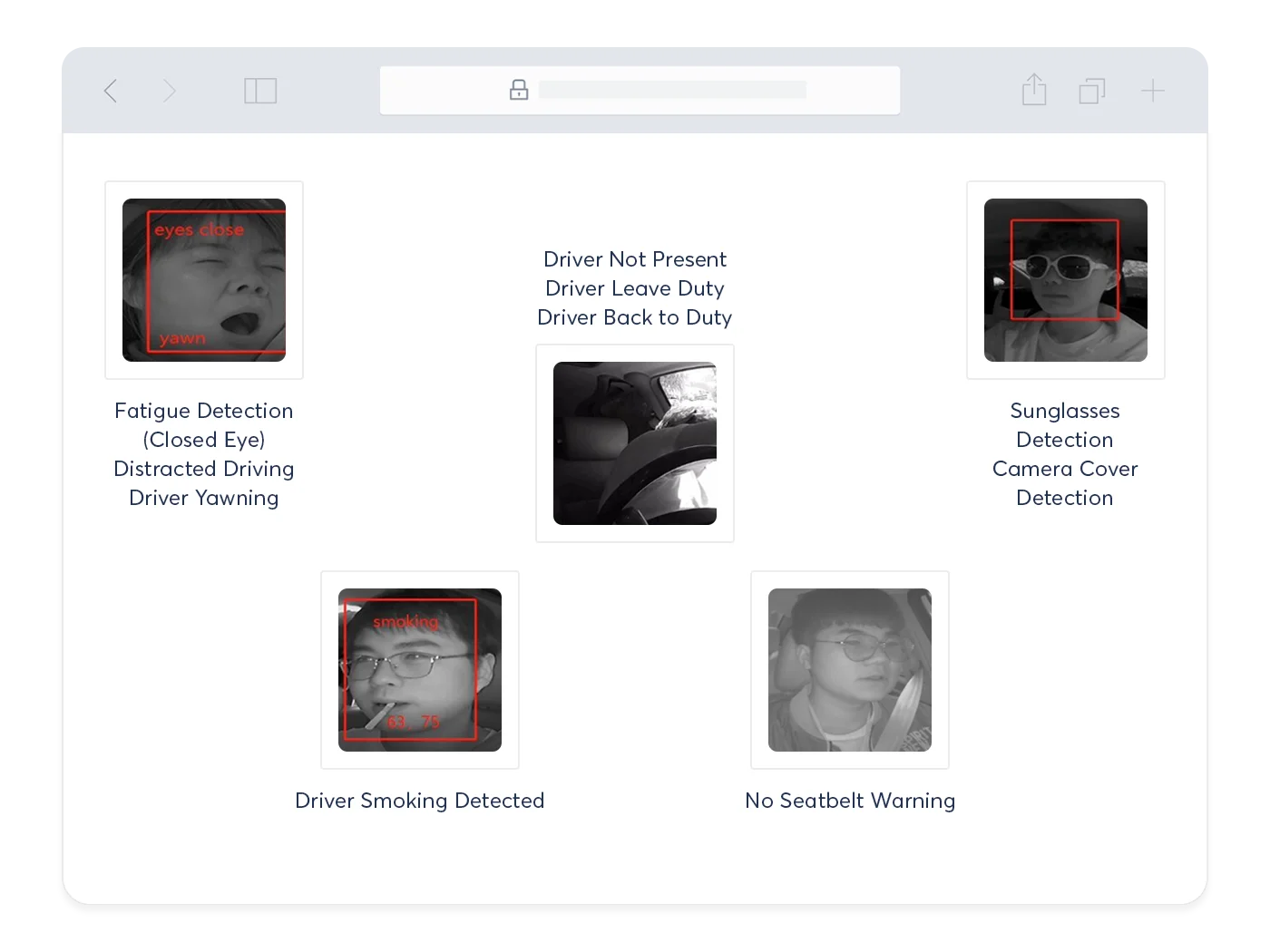Screen dimensions: 1270x952
Task: Click the padlock icon in address bar
Action: pos(519,90)
